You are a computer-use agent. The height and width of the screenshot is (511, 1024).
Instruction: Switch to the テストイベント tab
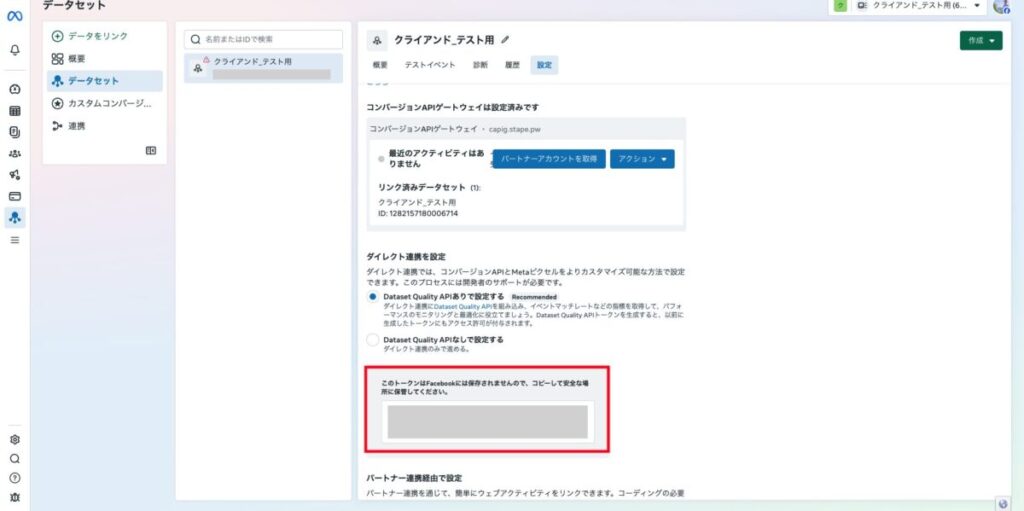pyautogui.click(x=430, y=65)
